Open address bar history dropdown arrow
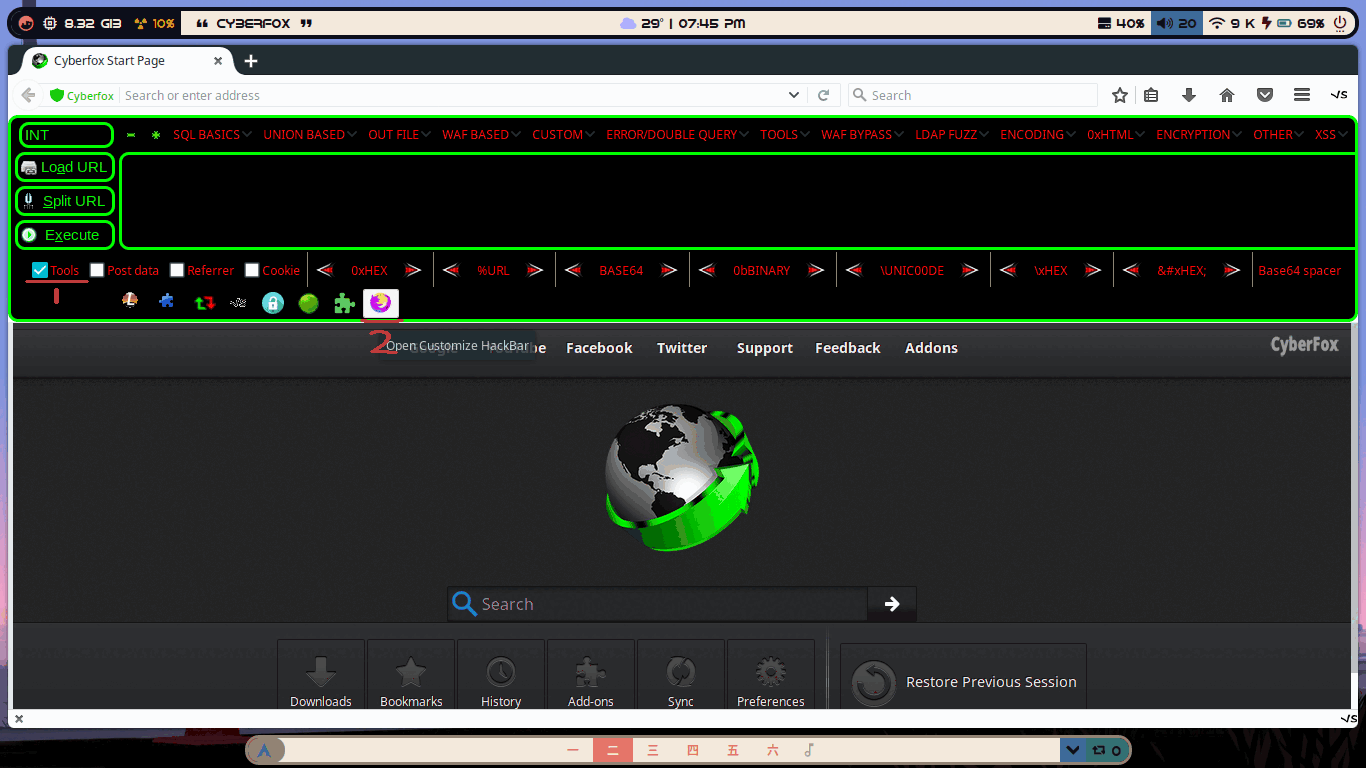 pyautogui.click(x=794, y=95)
